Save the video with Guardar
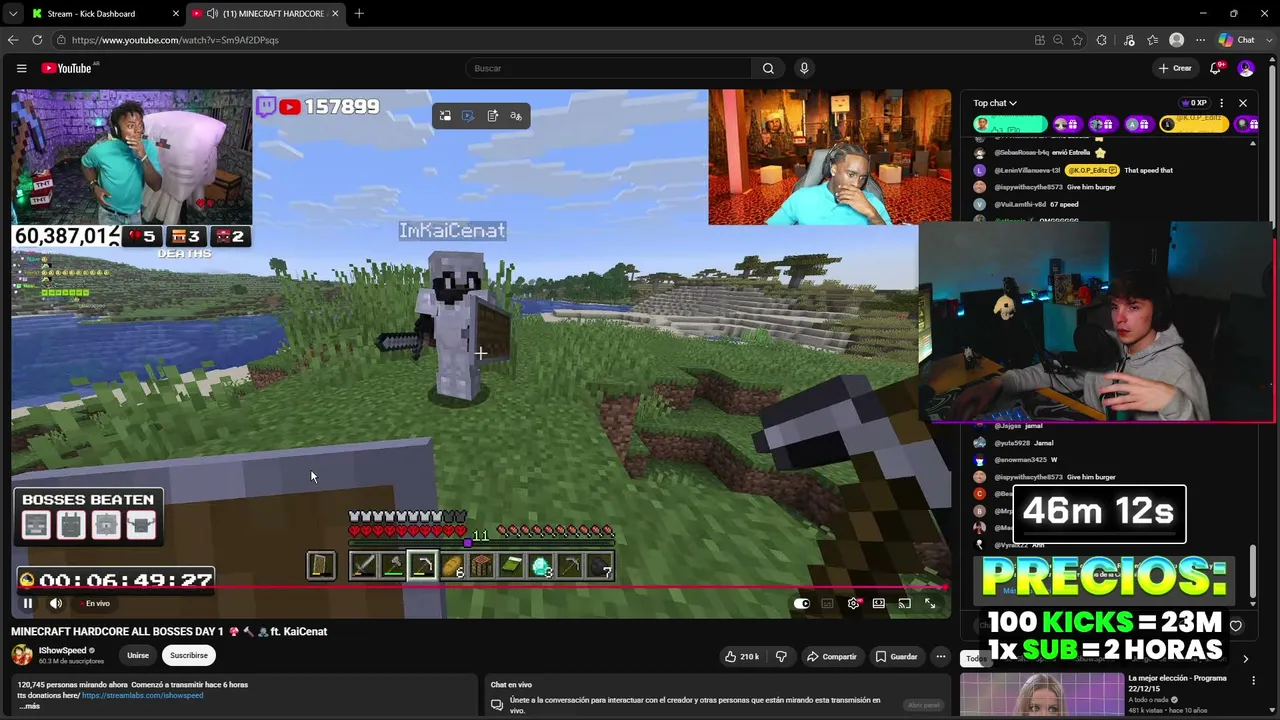 (896, 656)
